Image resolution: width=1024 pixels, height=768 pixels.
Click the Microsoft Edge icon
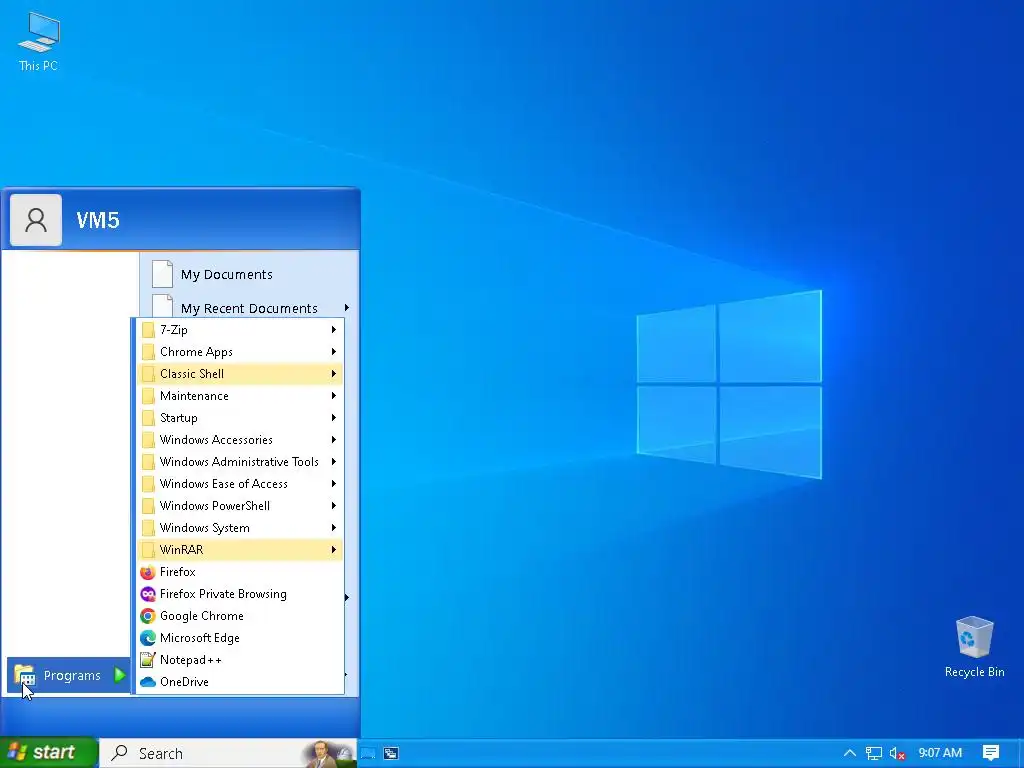148,638
